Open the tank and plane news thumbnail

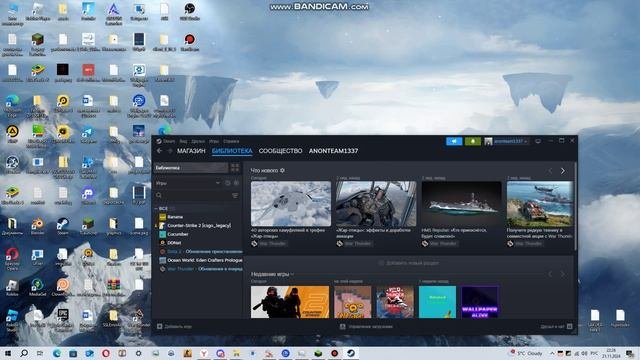[540, 204]
